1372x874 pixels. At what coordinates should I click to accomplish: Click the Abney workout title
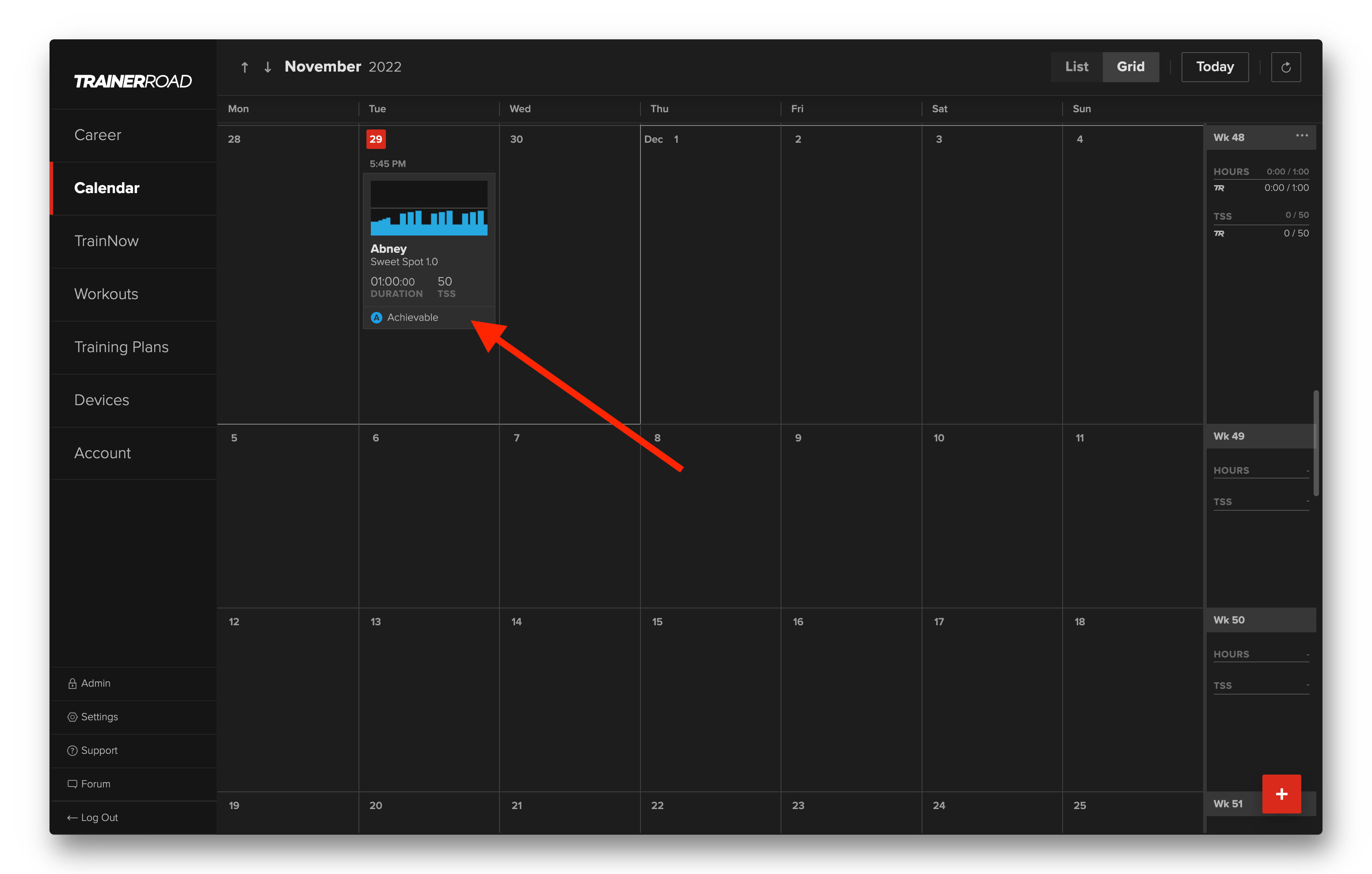pyautogui.click(x=389, y=248)
